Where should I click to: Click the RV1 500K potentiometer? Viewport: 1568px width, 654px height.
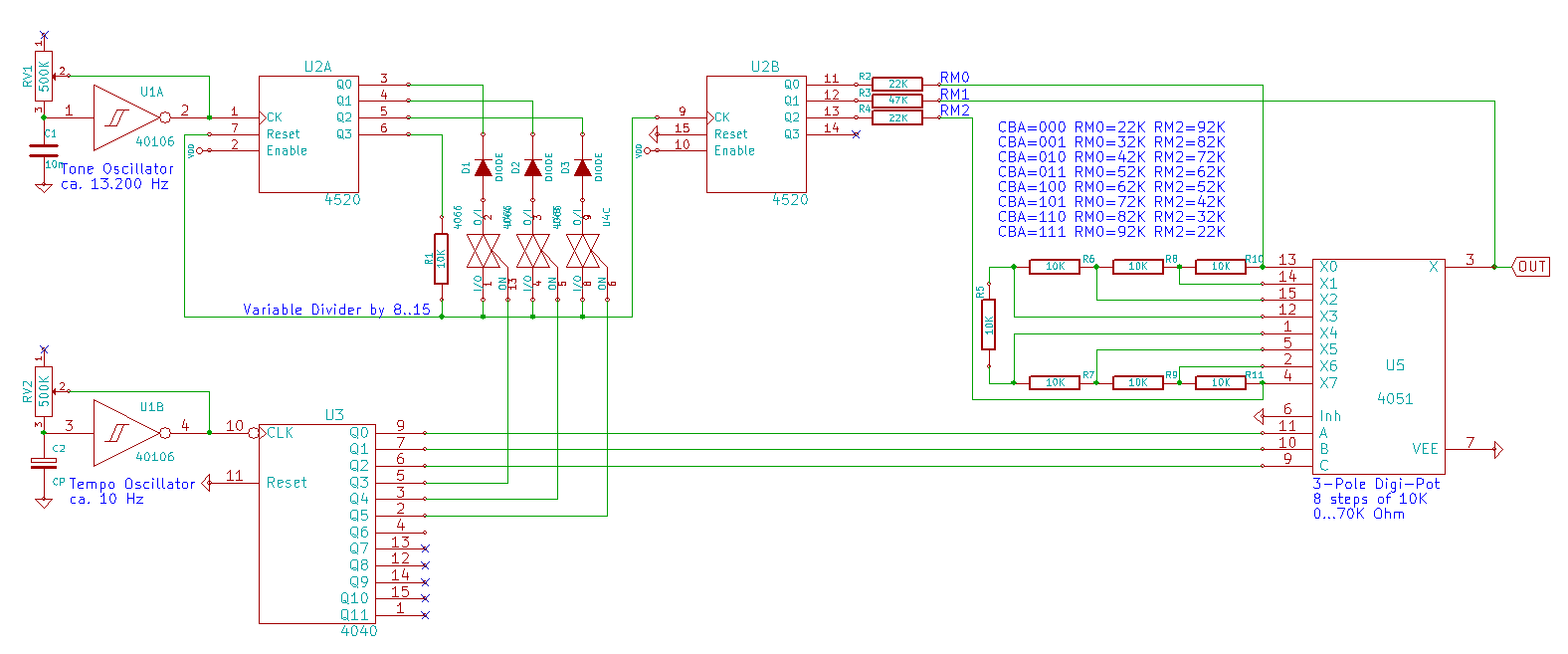click(44, 76)
